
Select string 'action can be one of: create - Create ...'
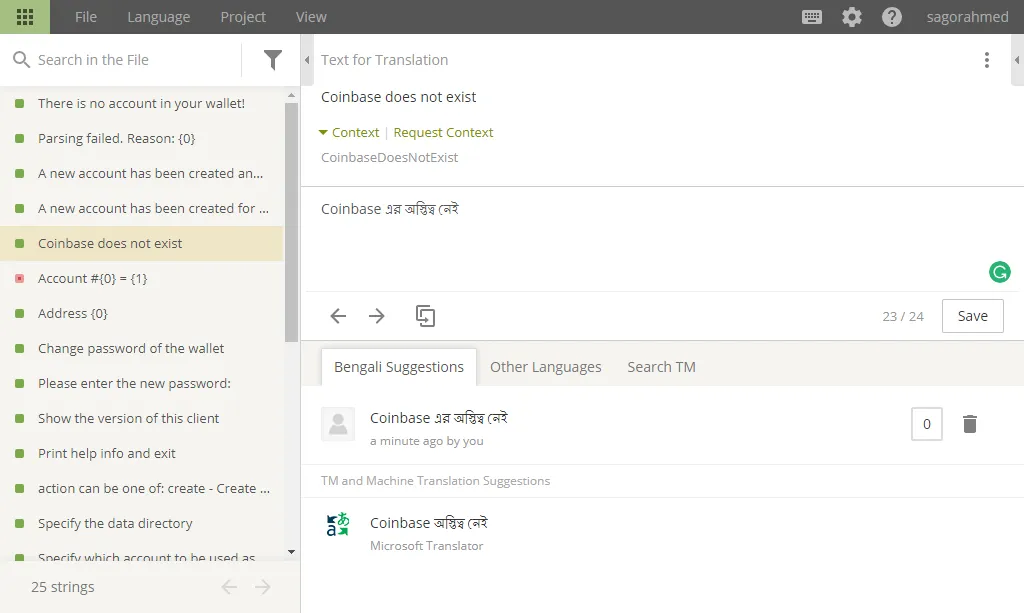[x=141, y=489]
